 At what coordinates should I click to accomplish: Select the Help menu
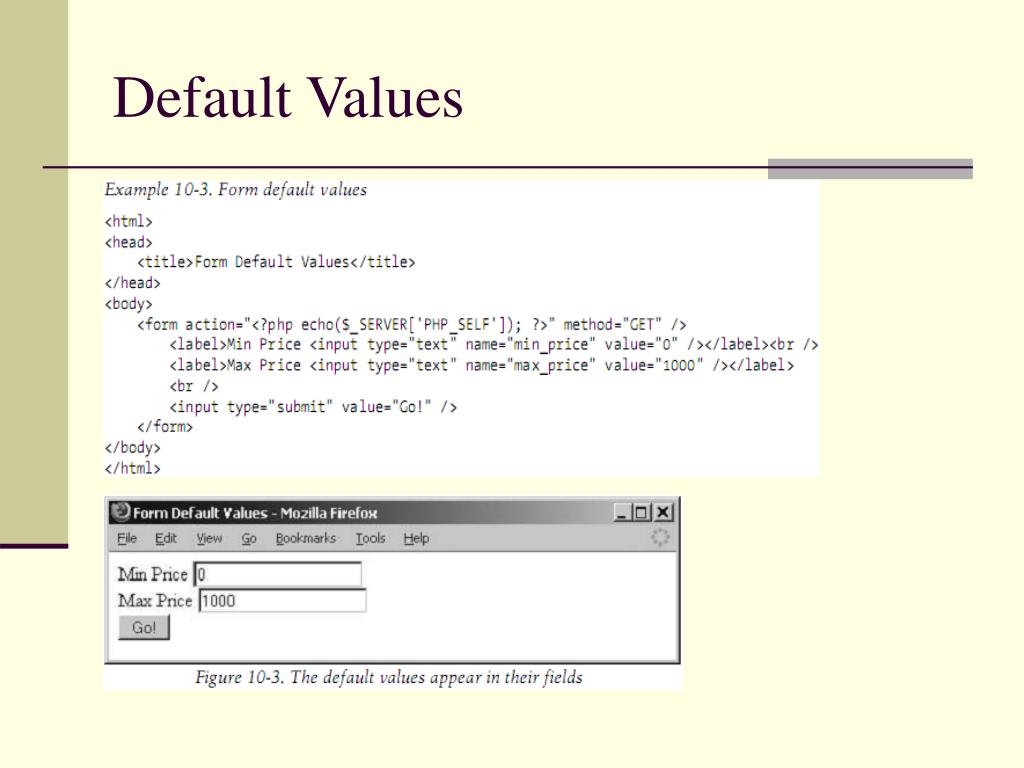416,539
